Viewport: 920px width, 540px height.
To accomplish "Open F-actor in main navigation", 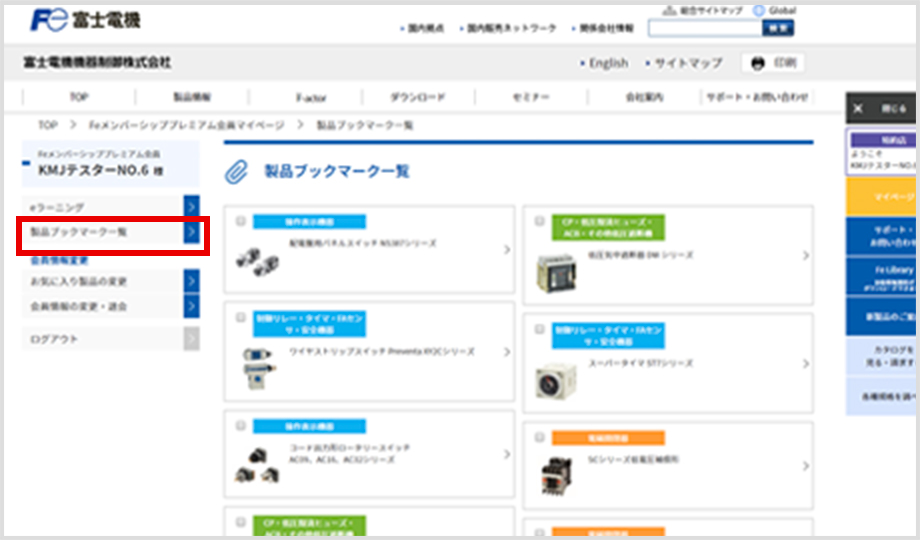I will [x=311, y=97].
